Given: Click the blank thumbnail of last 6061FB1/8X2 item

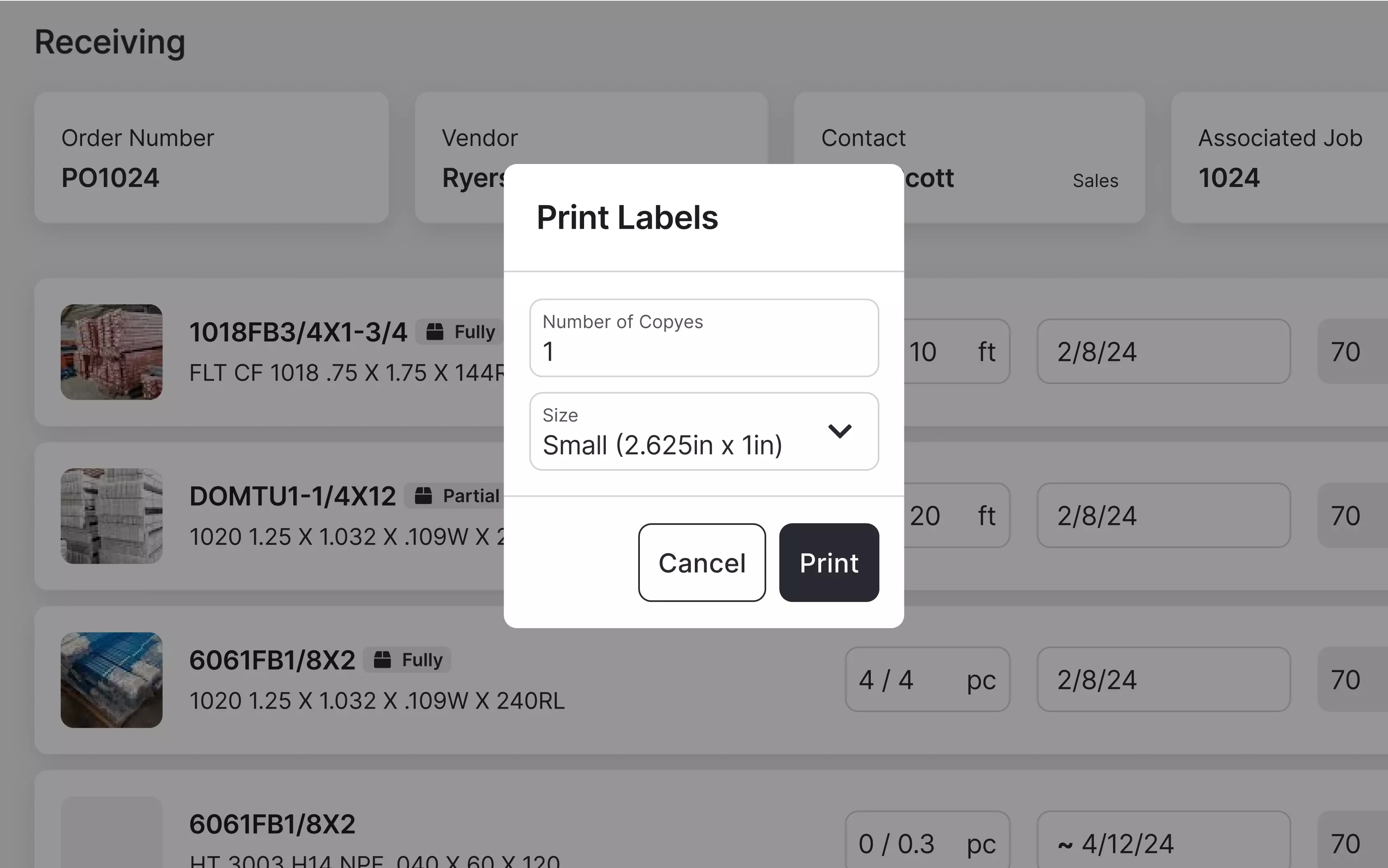Looking at the screenshot, I should (x=112, y=832).
